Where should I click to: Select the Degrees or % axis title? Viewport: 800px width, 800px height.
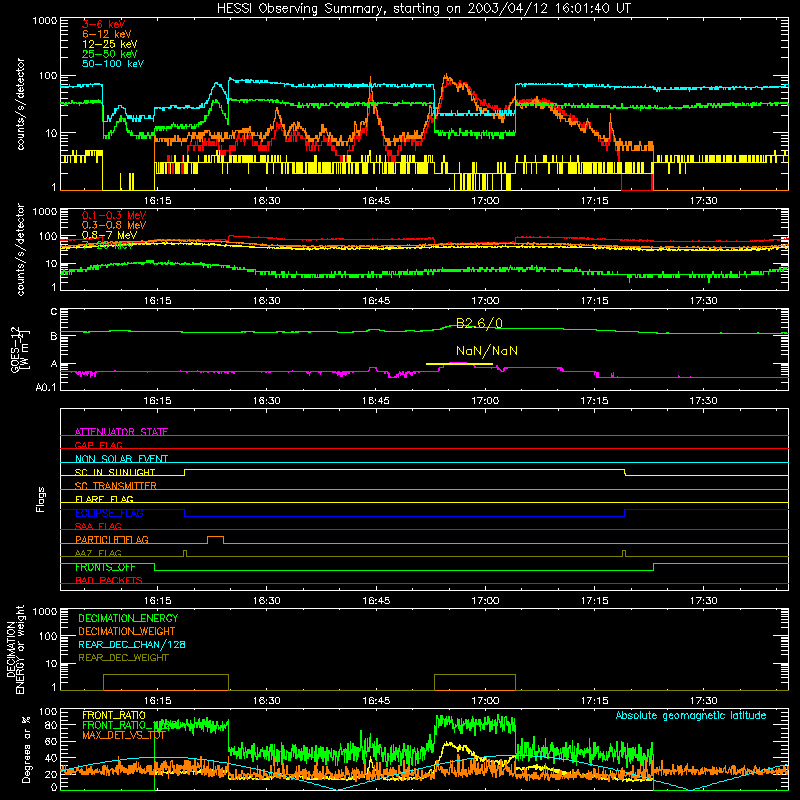coord(26,749)
